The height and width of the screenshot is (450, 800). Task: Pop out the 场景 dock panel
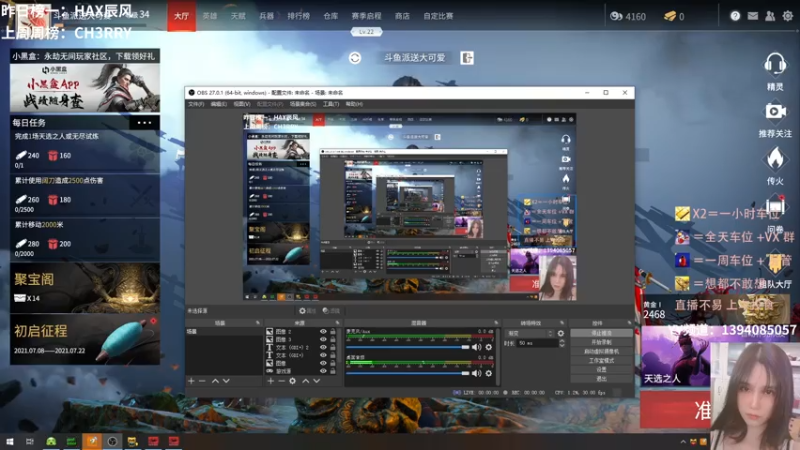(258, 323)
